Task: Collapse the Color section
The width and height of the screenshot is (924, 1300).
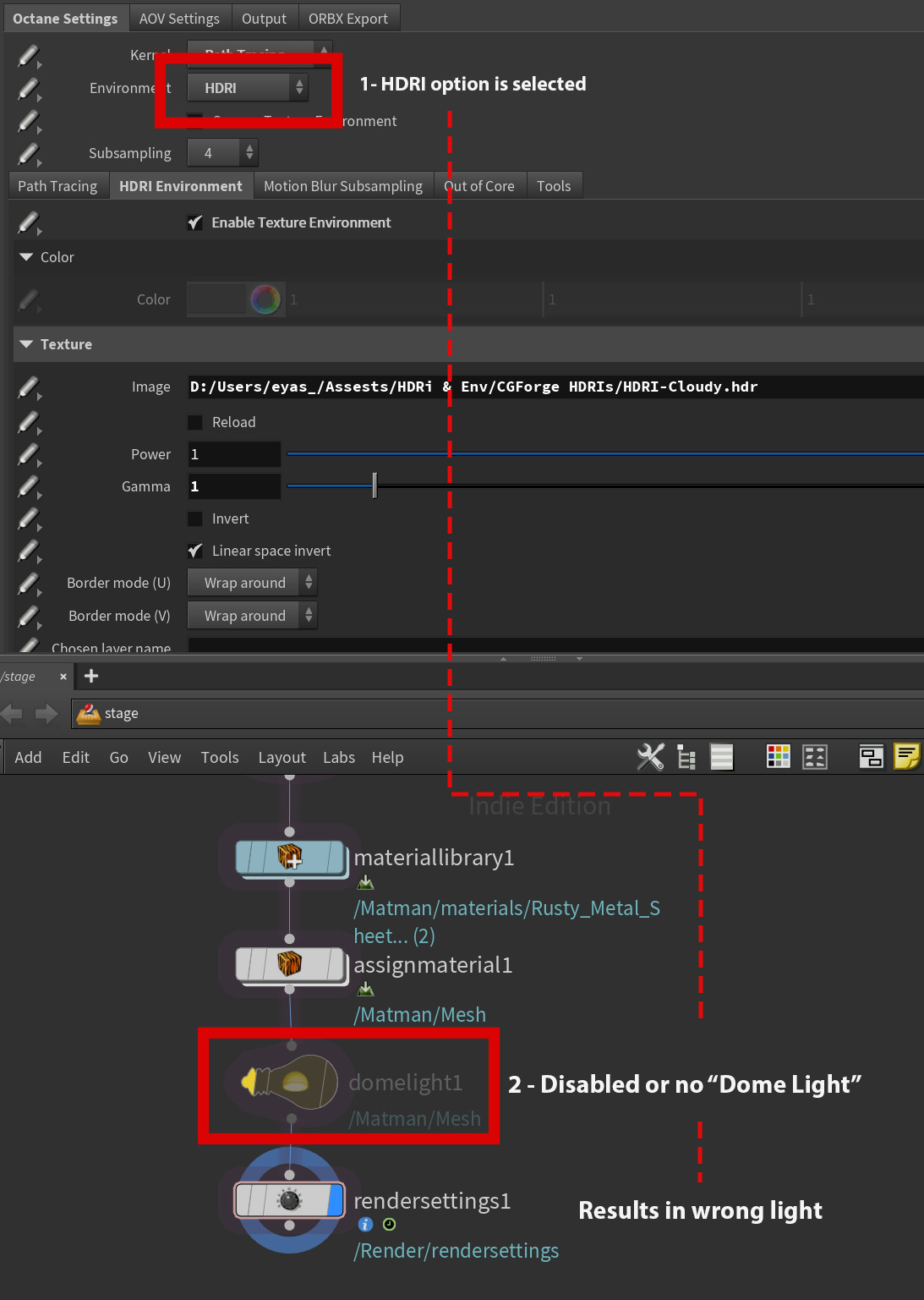Action: pyautogui.click(x=26, y=257)
